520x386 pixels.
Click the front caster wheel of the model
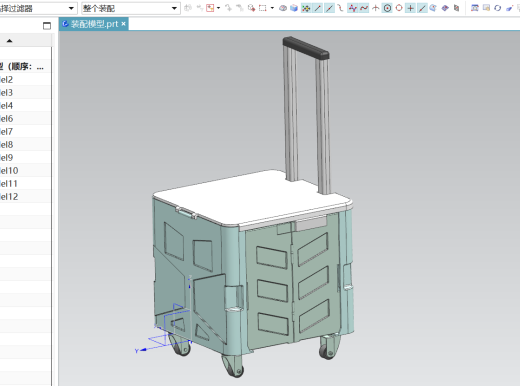coord(233,367)
